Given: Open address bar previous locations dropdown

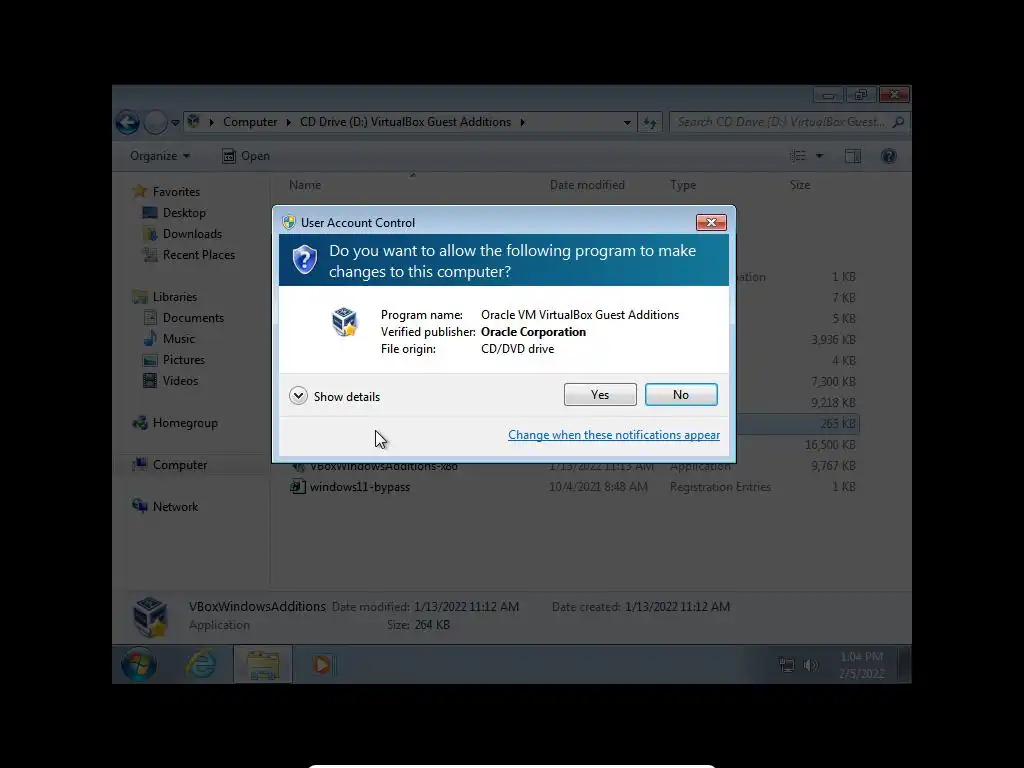Looking at the screenshot, I should pos(627,122).
